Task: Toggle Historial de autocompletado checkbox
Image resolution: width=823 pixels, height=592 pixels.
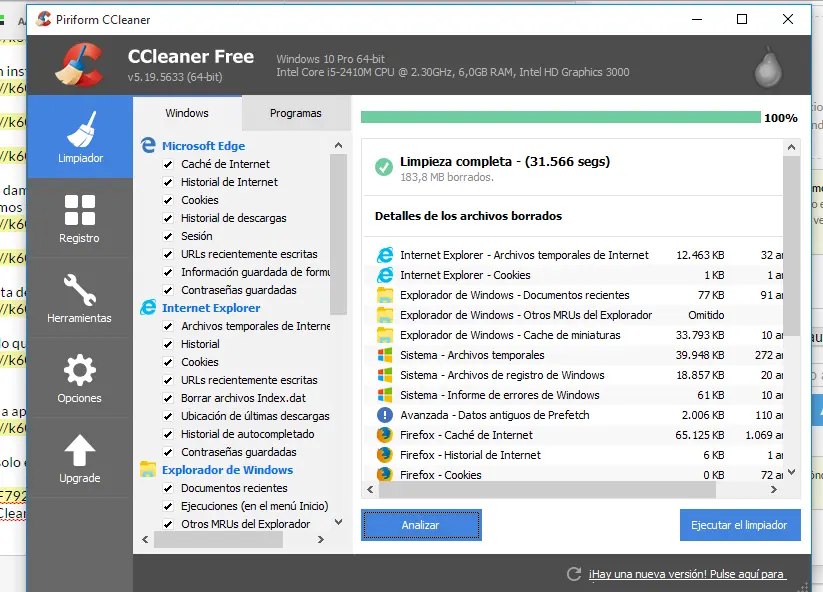Action: coord(168,434)
